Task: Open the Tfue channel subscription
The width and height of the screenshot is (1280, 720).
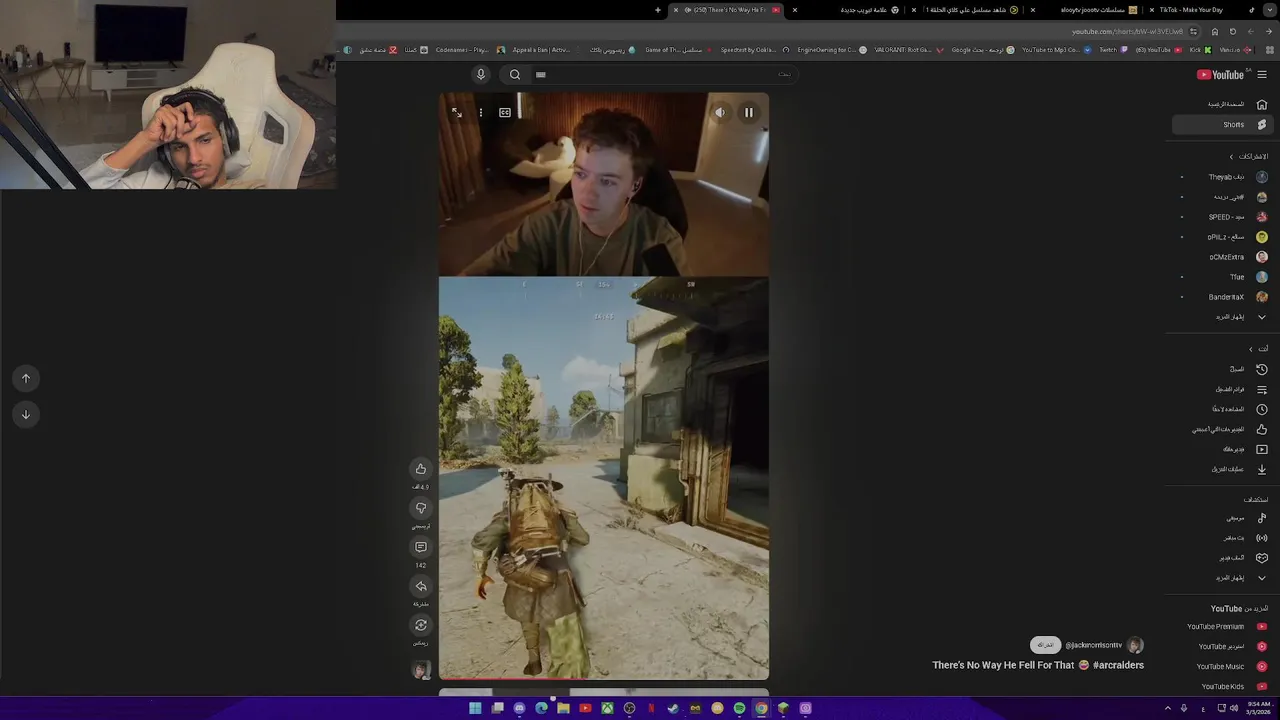Action: pos(1222,277)
